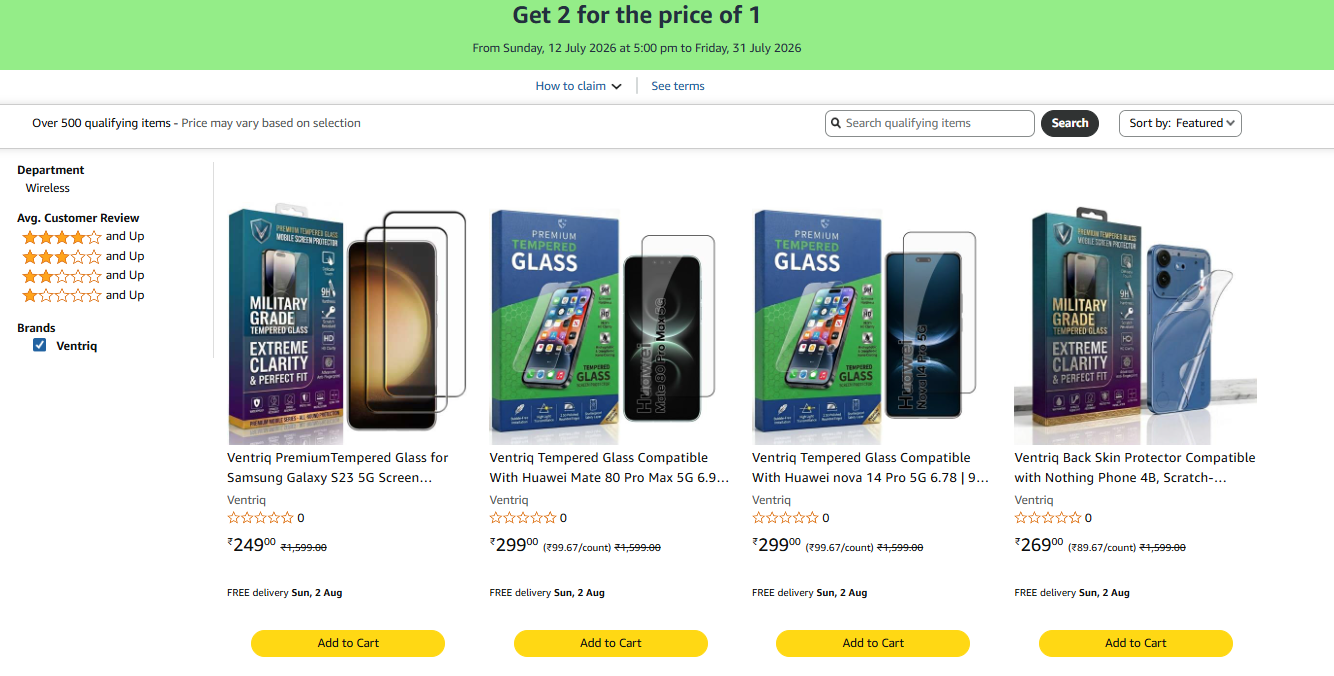
Task: Open Huawei Mate 80 Pro Max title link
Action: [609, 467]
